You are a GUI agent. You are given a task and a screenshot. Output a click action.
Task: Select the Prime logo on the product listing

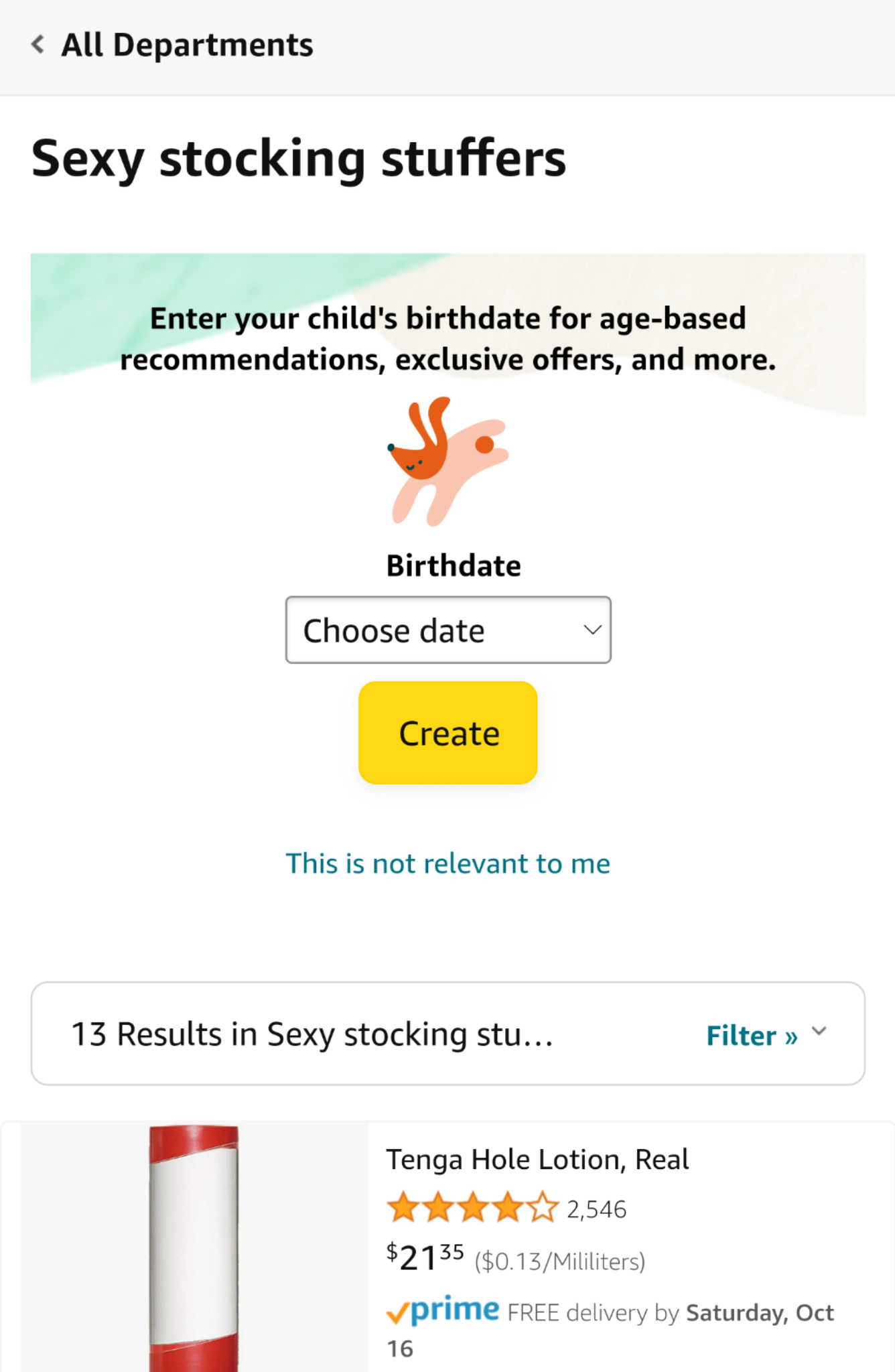coord(442,1311)
